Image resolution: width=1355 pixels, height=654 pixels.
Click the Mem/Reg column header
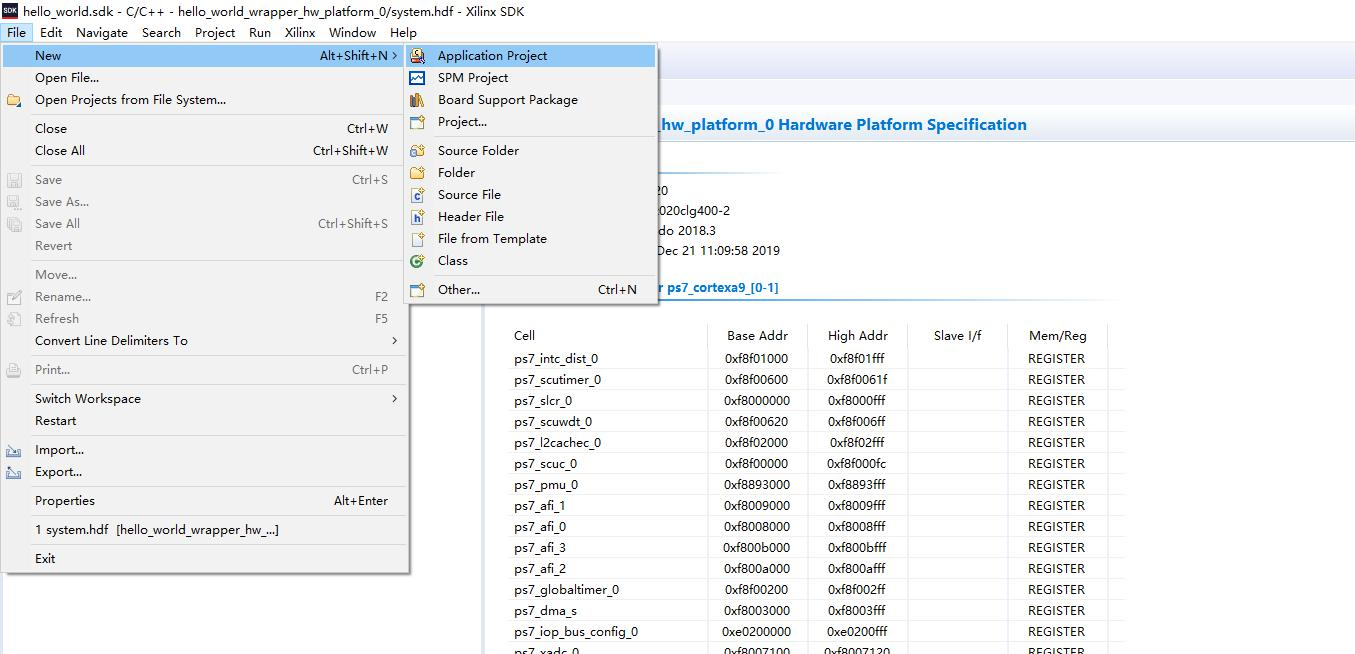pos(1057,336)
